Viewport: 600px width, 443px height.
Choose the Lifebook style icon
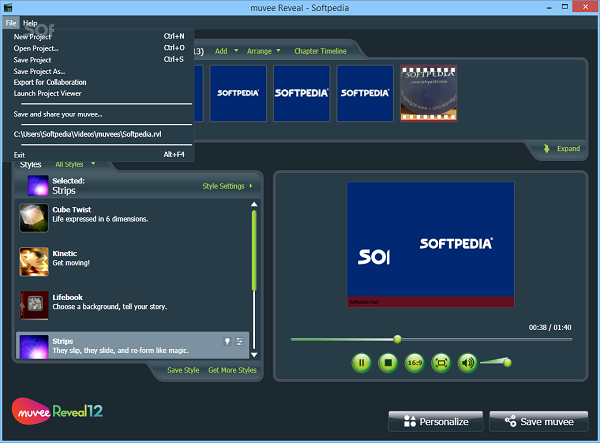pyautogui.click(x=34, y=305)
